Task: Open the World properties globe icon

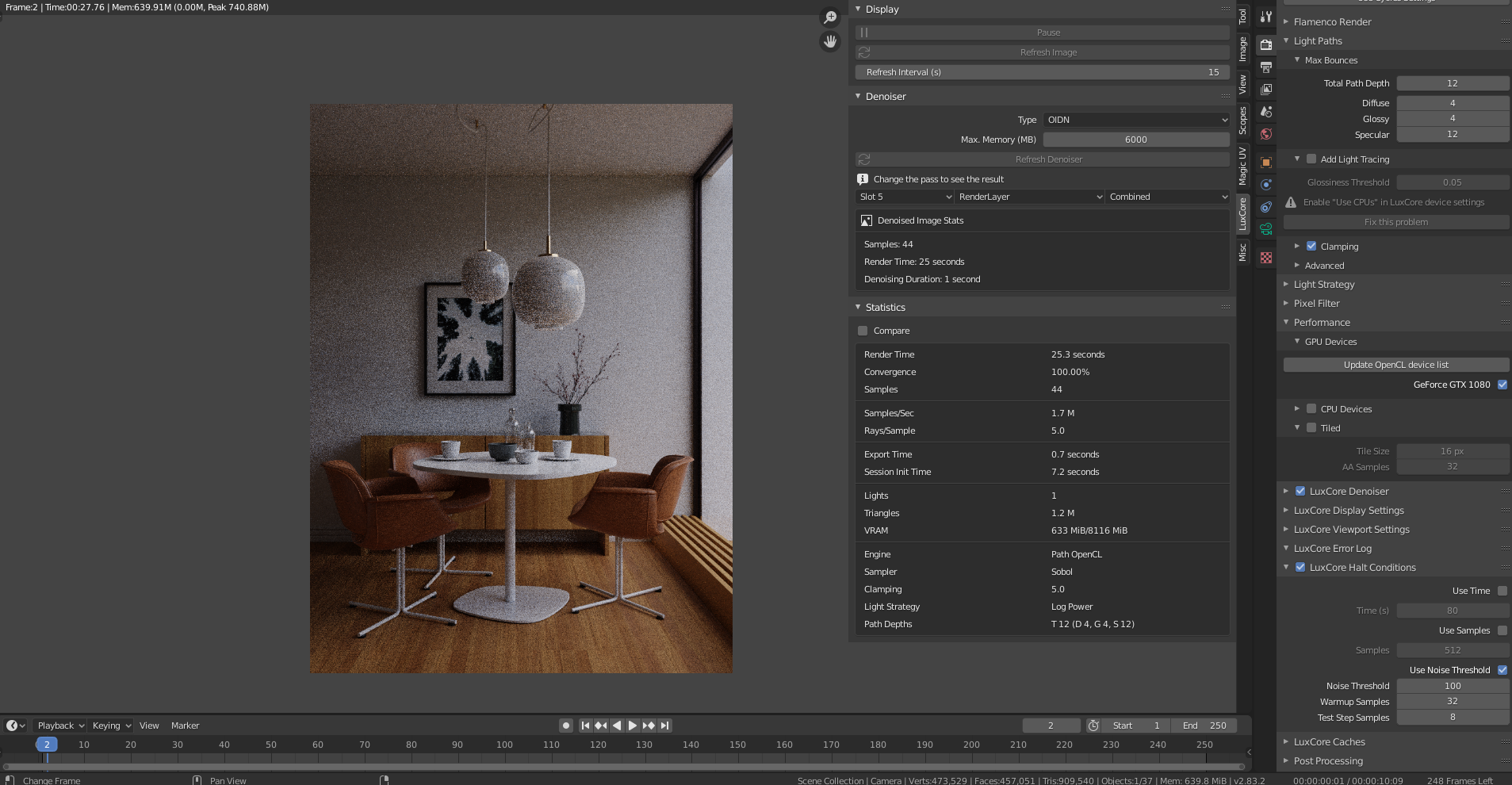Action: point(1266,134)
